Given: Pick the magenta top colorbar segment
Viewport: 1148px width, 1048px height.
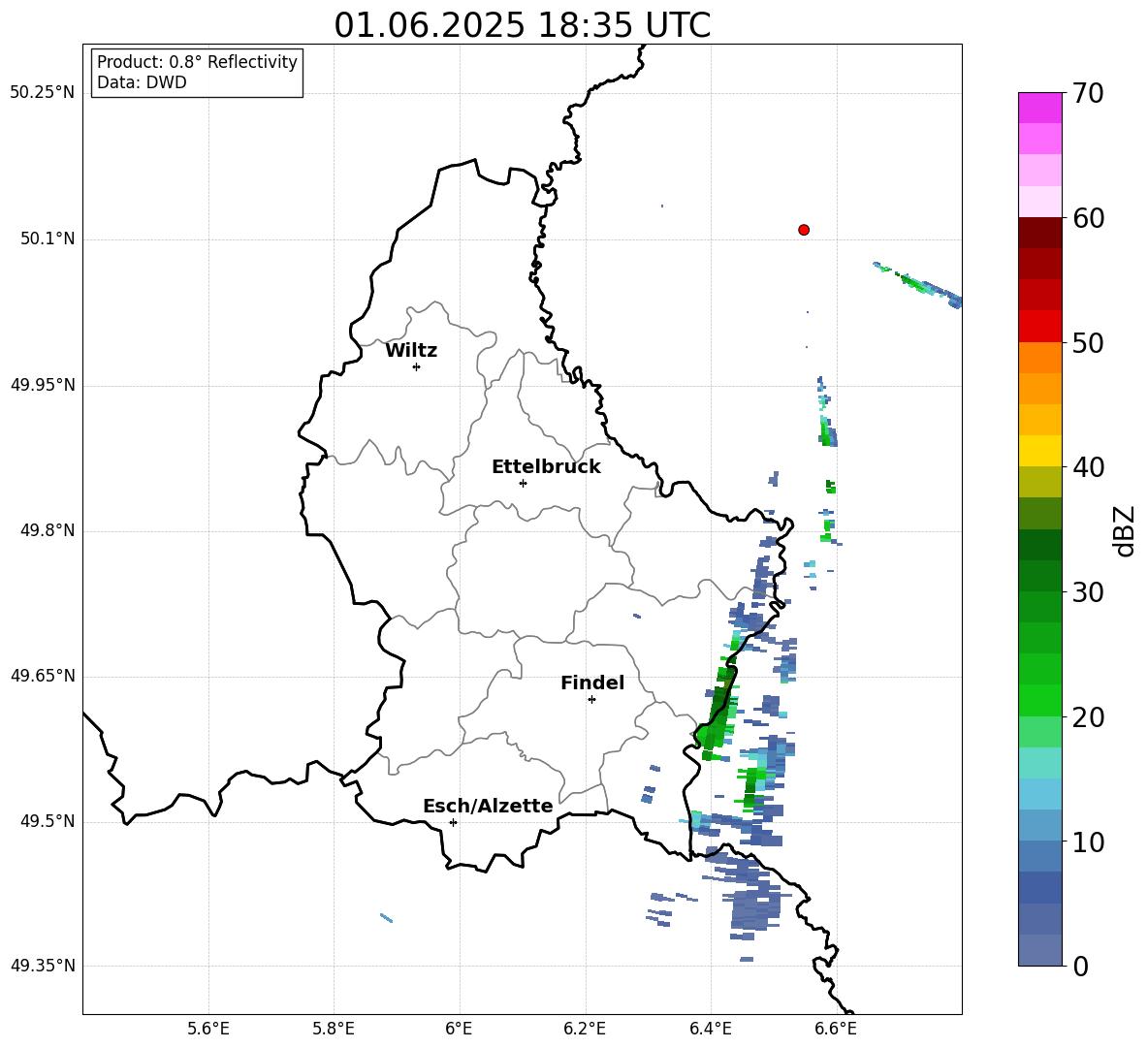Looking at the screenshot, I should (1040, 109).
